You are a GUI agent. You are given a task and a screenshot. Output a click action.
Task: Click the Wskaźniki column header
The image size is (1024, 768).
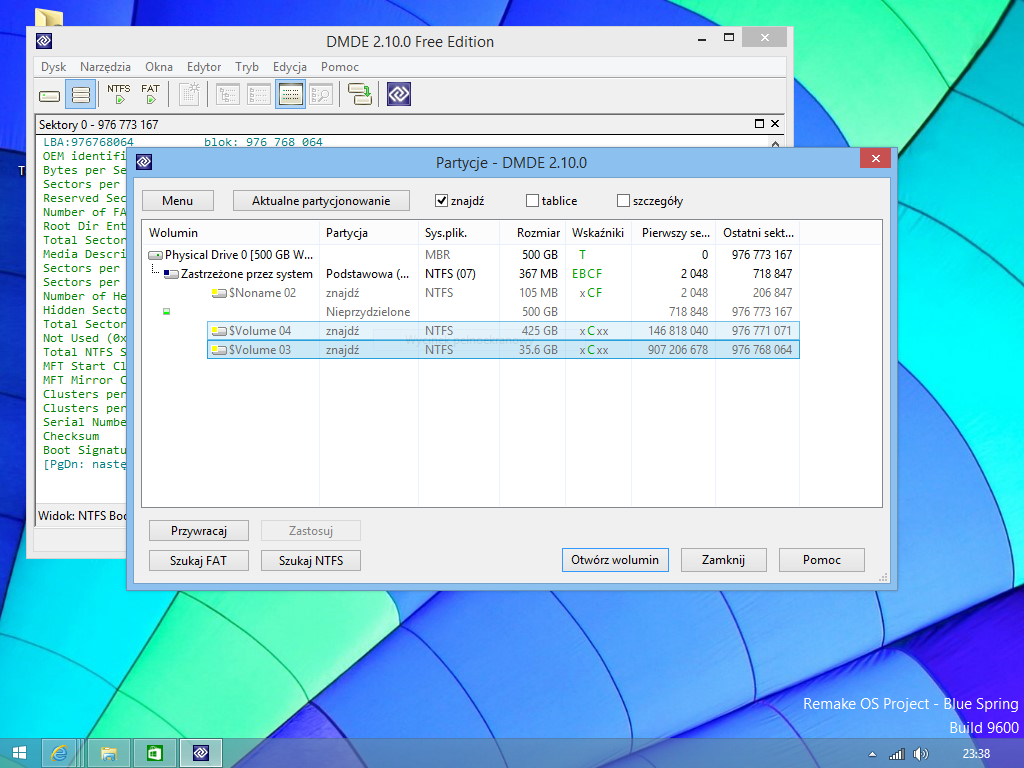598,233
